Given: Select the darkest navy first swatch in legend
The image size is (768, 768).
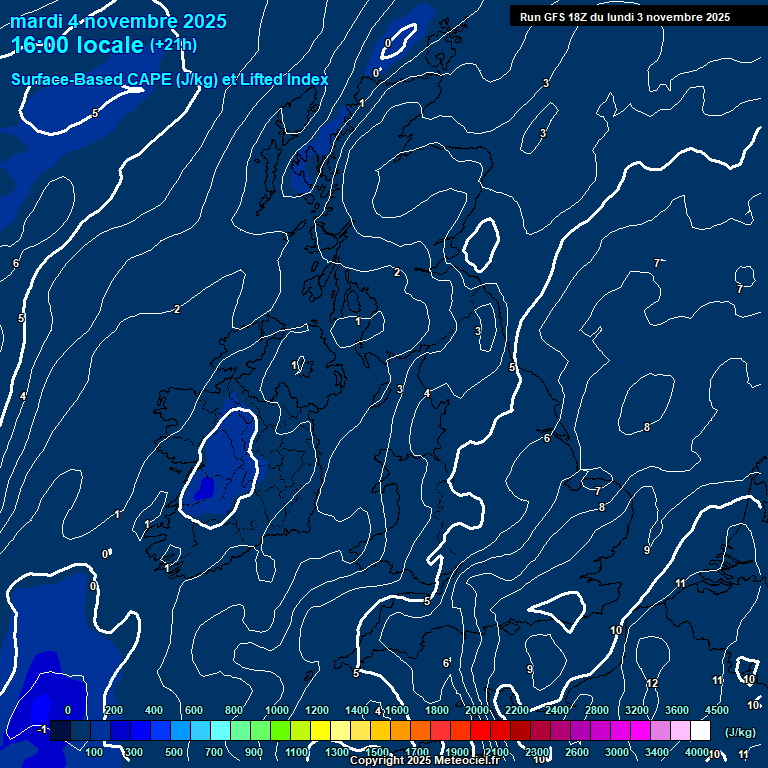Looking at the screenshot, I should point(60,730).
